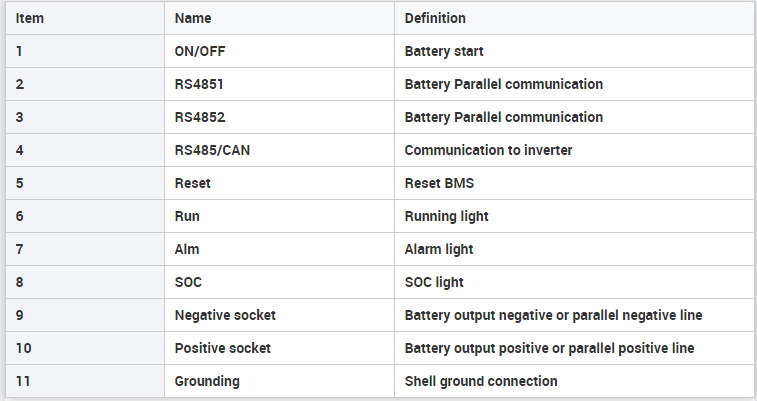Select the ON/OFF name cell
This screenshot has height=401, width=757.
279,51
